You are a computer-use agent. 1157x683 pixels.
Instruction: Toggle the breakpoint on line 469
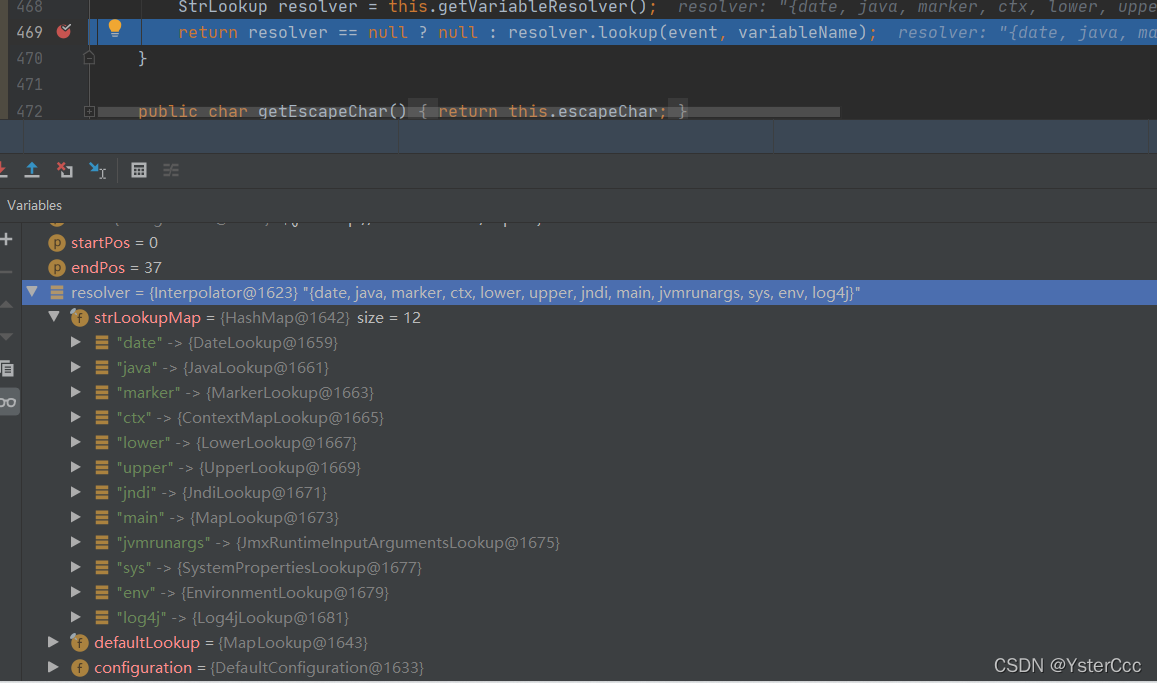click(64, 31)
